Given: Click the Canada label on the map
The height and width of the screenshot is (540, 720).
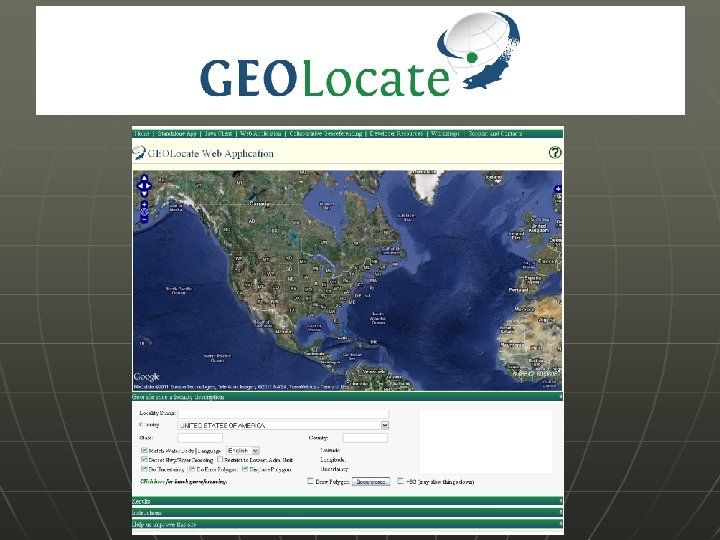Looking at the screenshot, I should 259,203.
